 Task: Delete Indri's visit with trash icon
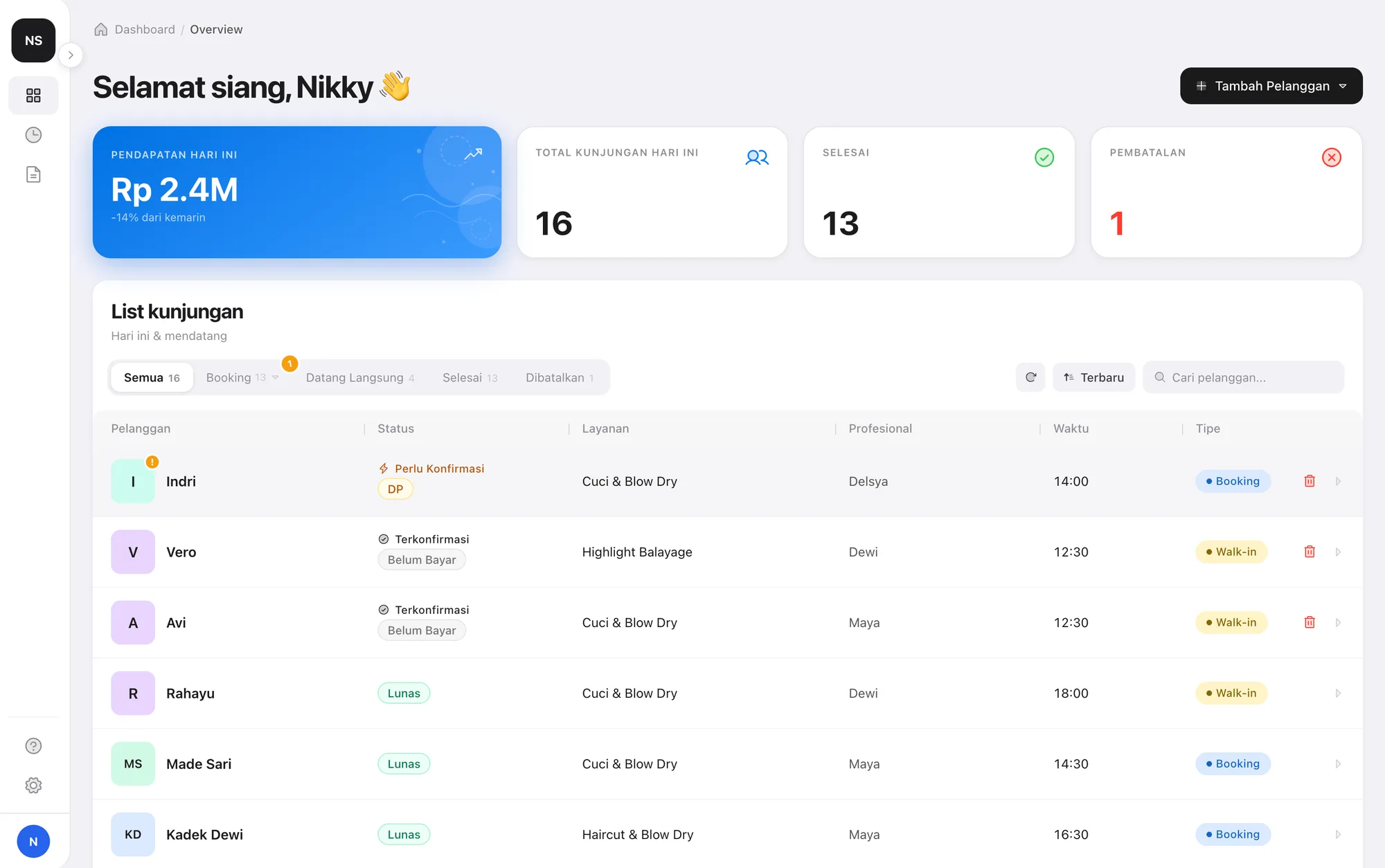tap(1310, 481)
